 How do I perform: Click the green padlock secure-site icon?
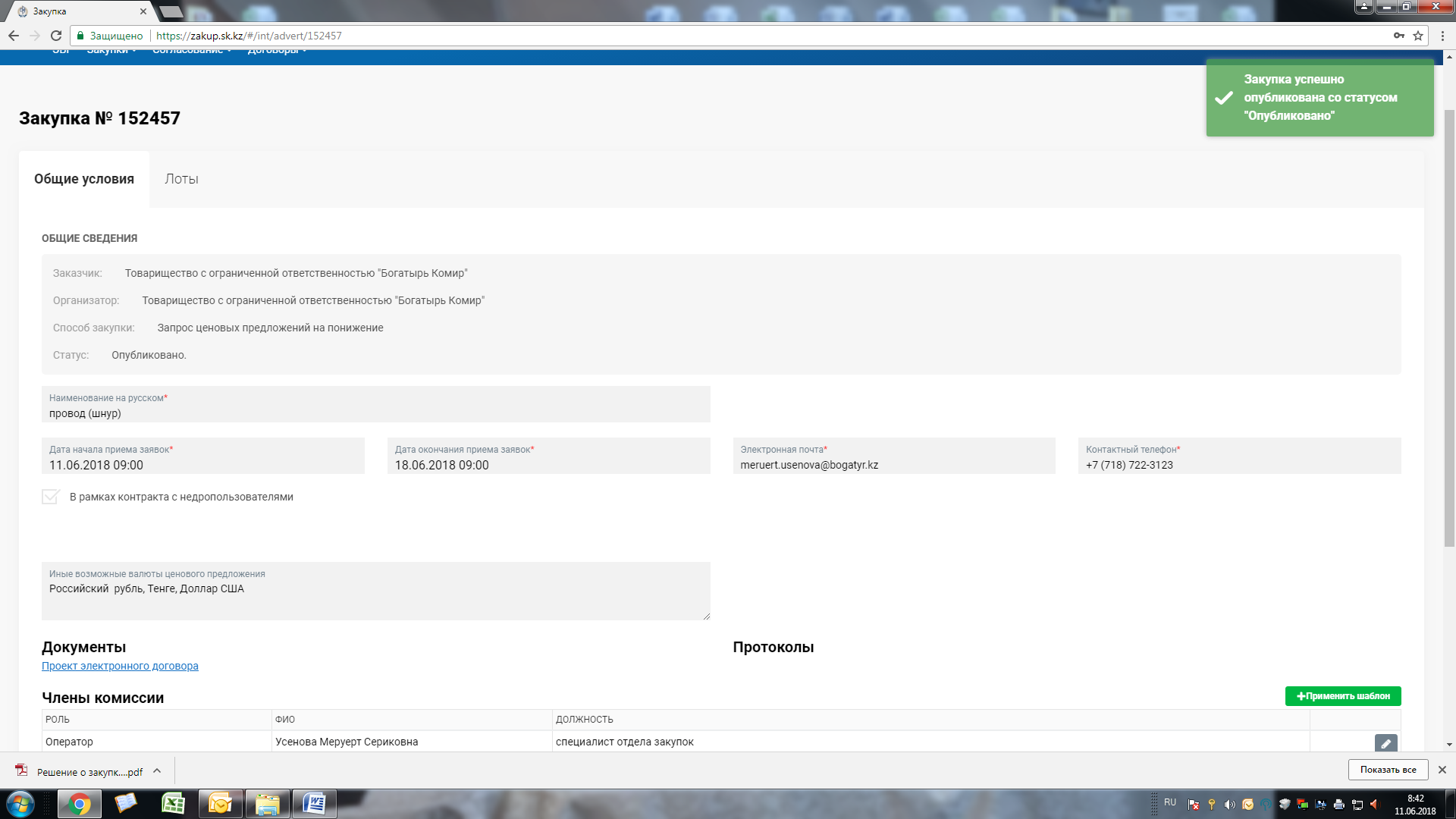pyautogui.click(x=80, y=36)
